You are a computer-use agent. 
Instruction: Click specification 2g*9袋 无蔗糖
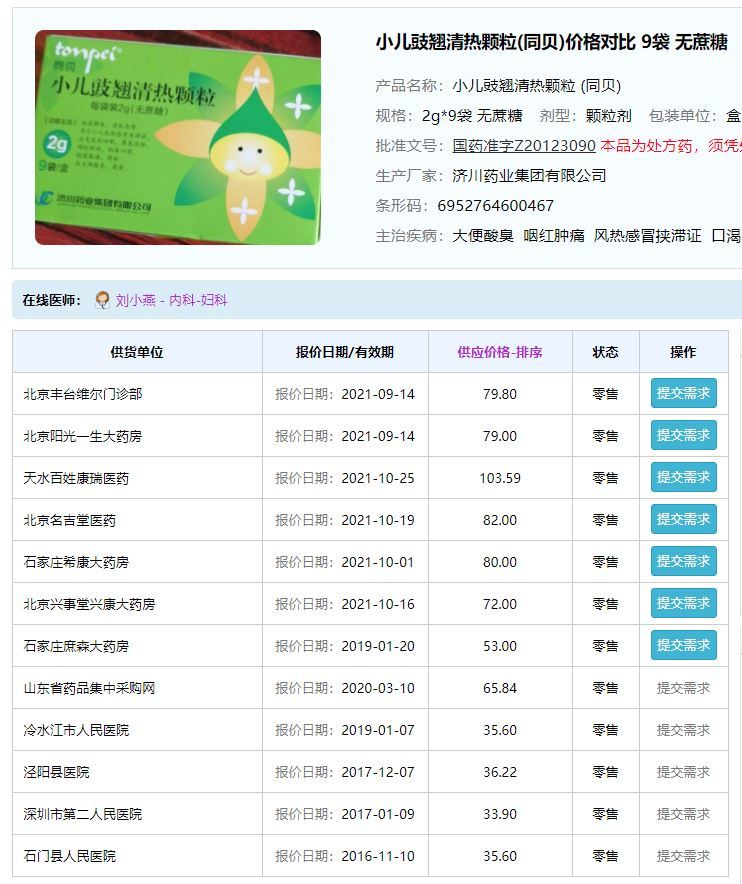coord(472,116)
